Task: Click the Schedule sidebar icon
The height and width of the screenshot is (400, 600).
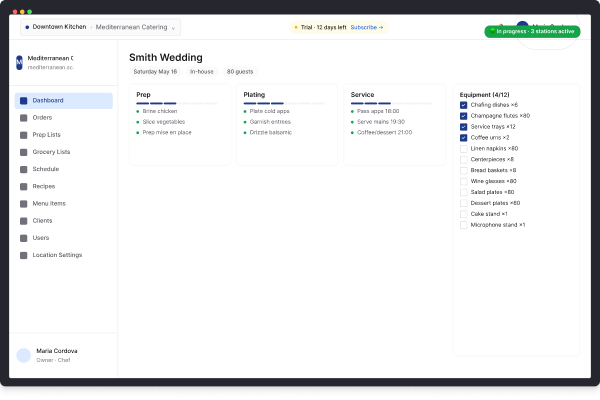Action: [24, 170]
